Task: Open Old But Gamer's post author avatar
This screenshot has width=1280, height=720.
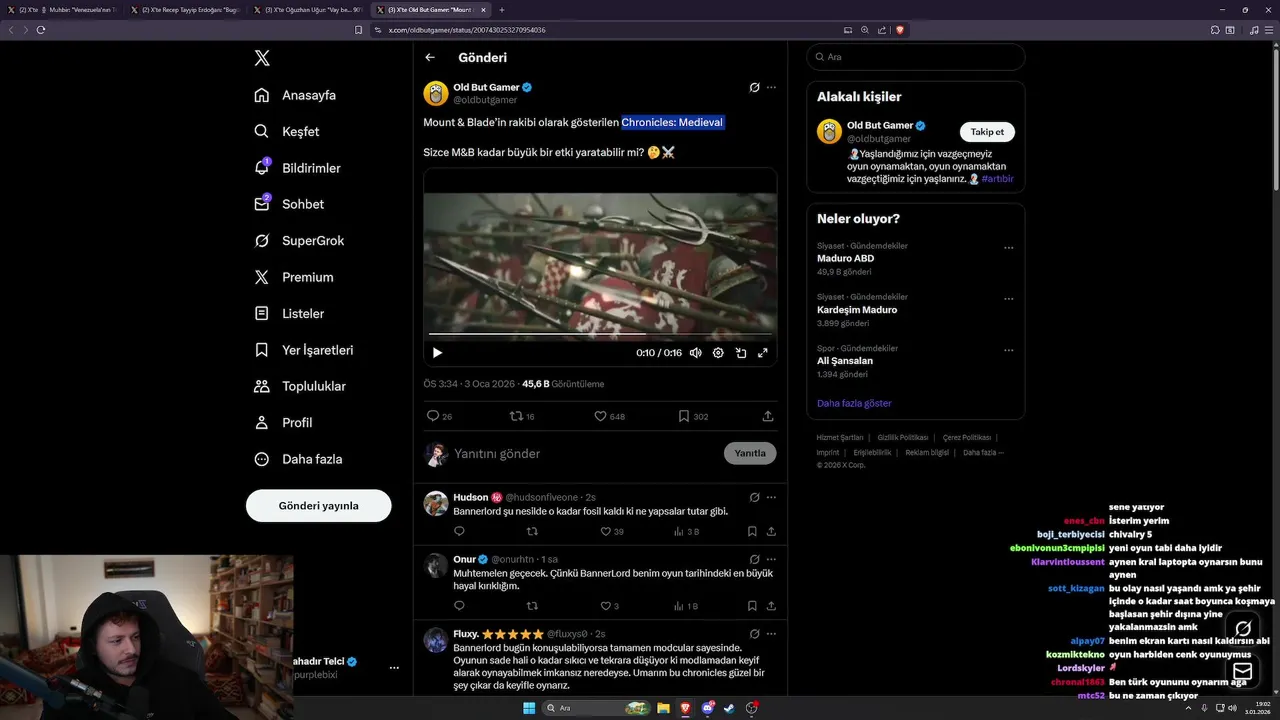Action: click(436, 93)
